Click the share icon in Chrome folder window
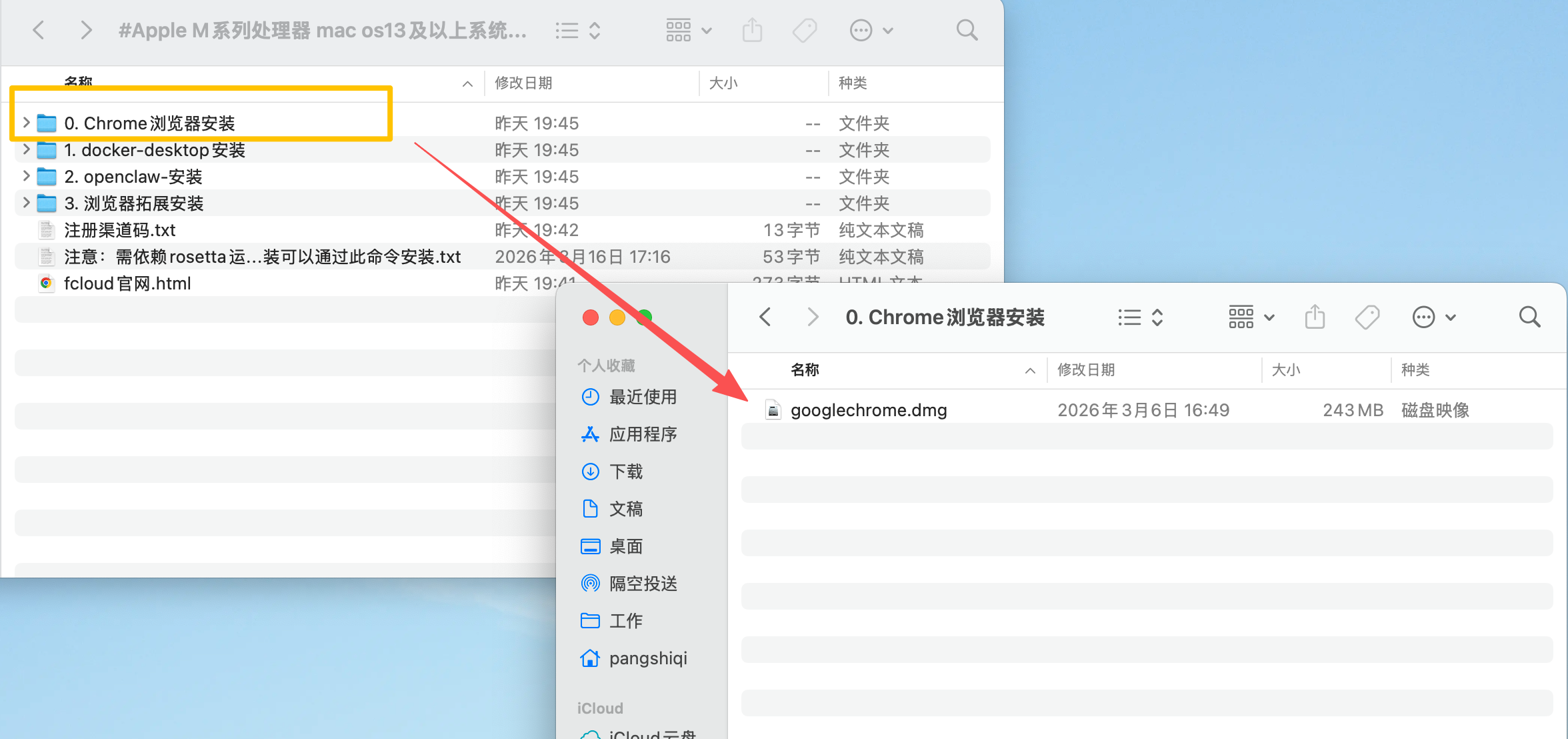This screenshot has width=1568, height=739. pos(1315,317)
